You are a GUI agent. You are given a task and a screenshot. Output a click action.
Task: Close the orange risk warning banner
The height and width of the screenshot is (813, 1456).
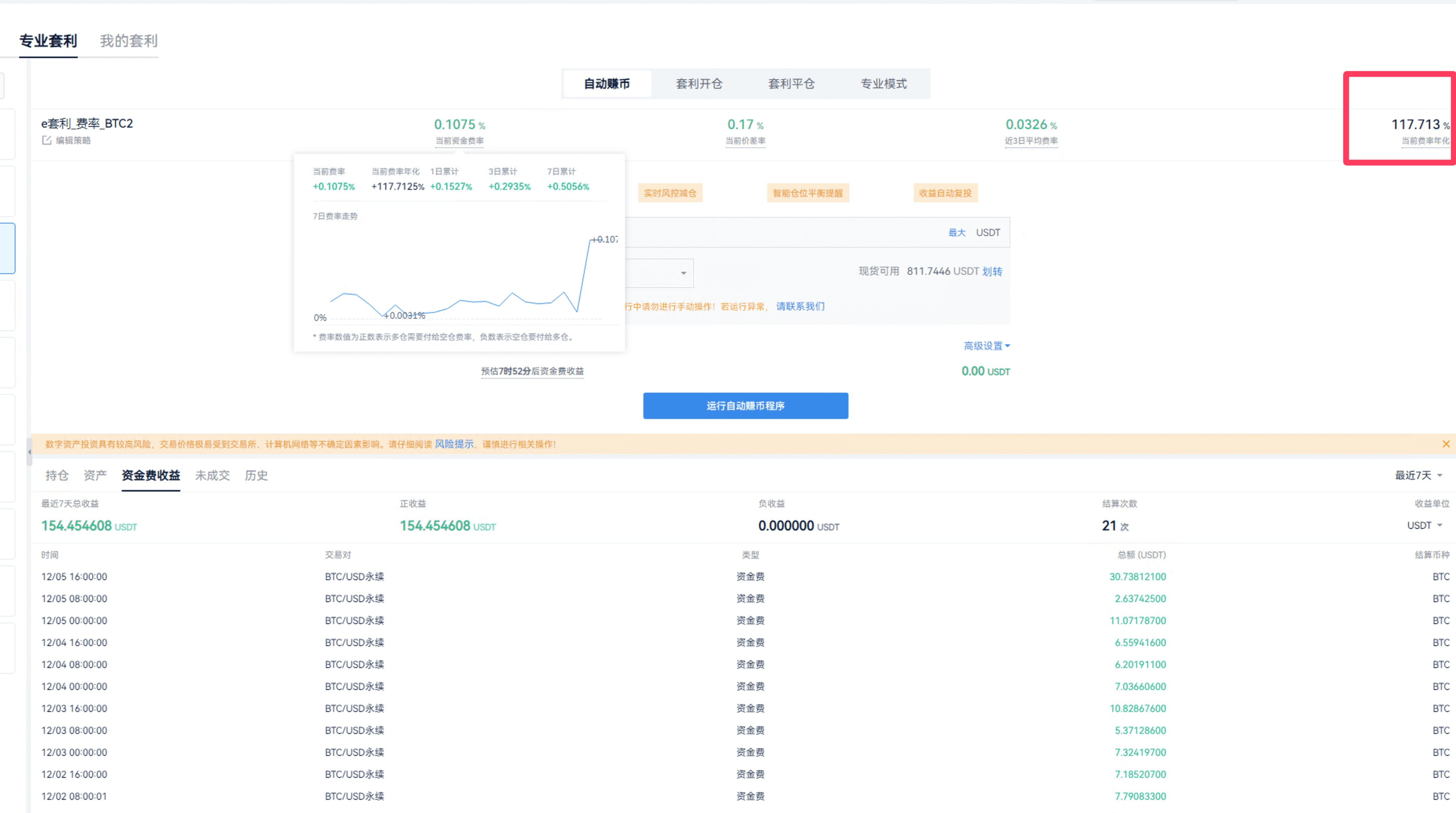pyautogui.click(x=1445, y=444)
